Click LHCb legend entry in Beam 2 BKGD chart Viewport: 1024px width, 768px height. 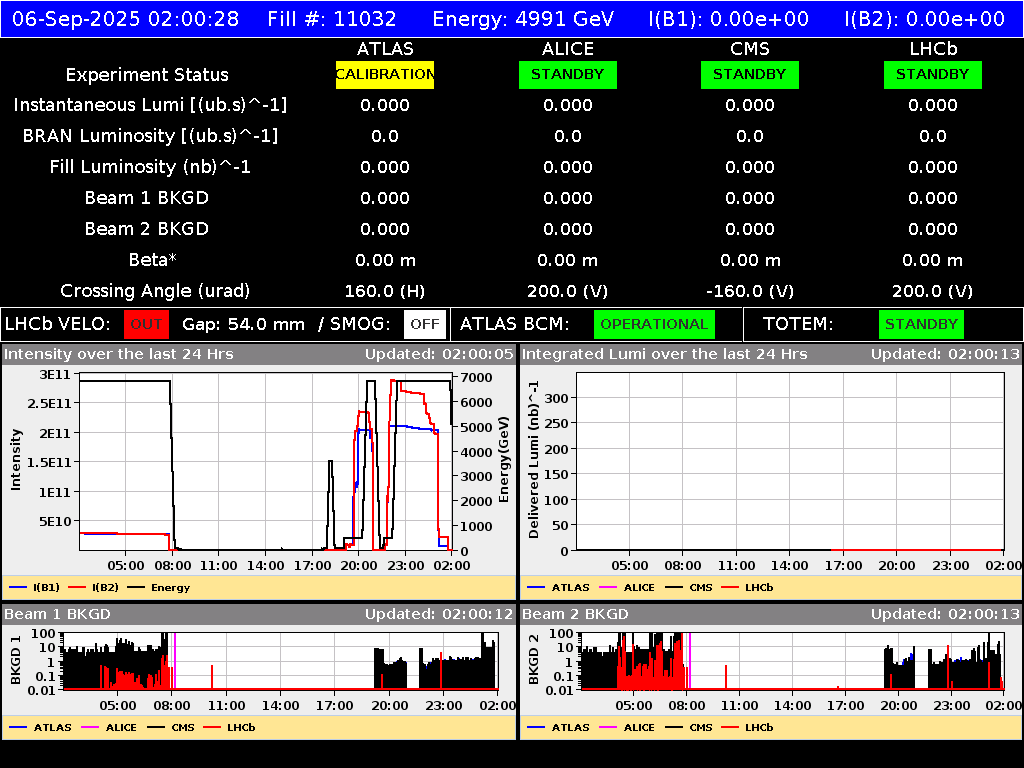747,727
